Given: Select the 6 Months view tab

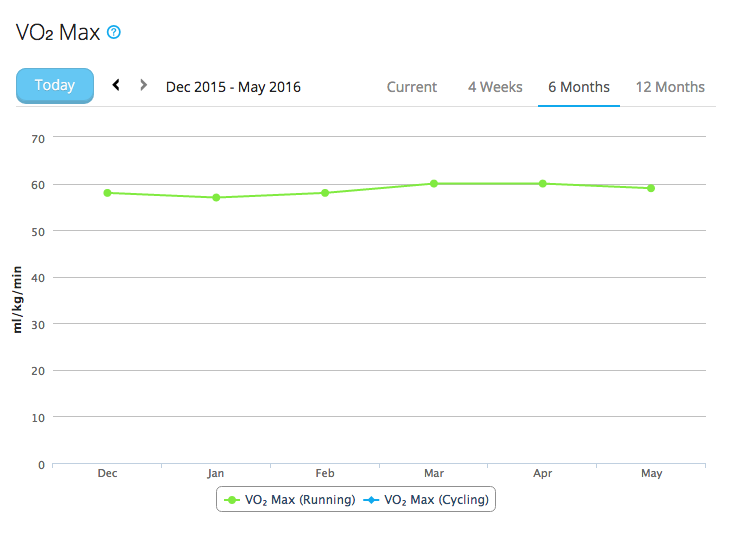Looking at the screenshot, I should [x=579, y=87].
